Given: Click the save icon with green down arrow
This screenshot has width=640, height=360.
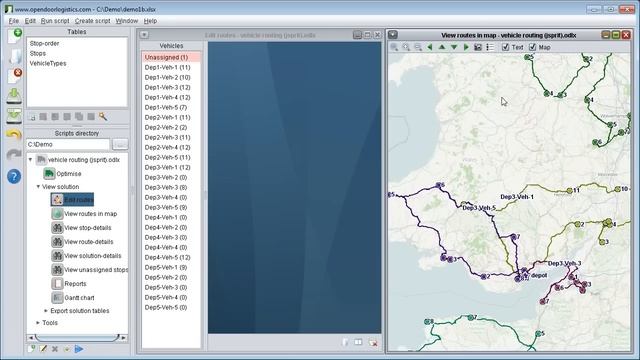Looking at the screenshot, I should pos(14,96).
